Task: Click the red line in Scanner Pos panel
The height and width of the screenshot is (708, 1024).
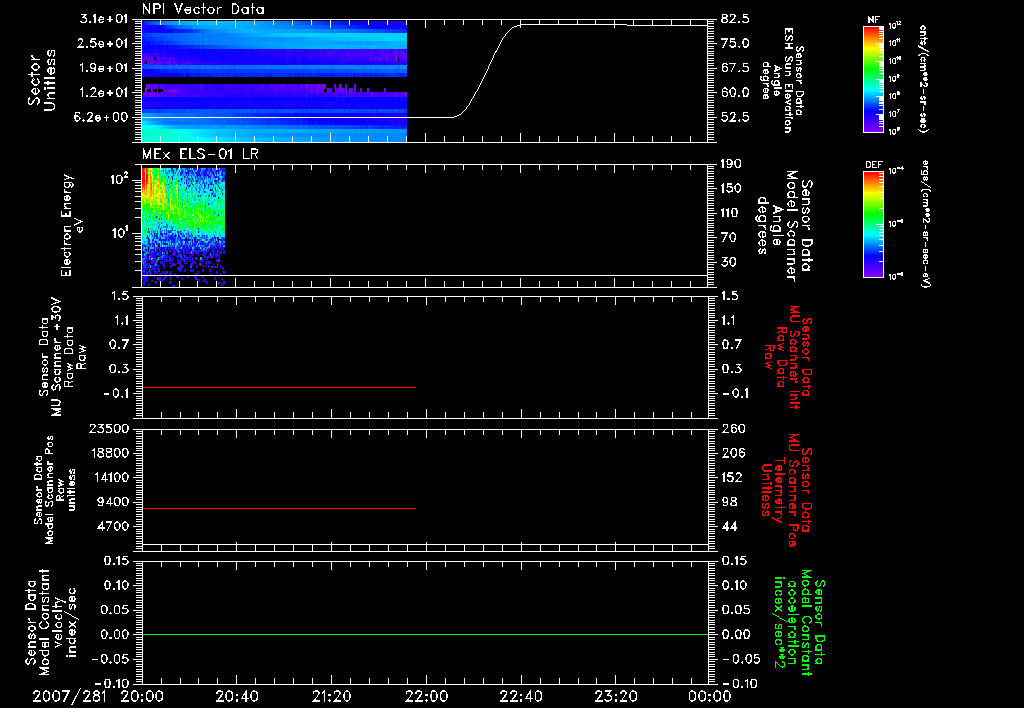Action: 279,508
